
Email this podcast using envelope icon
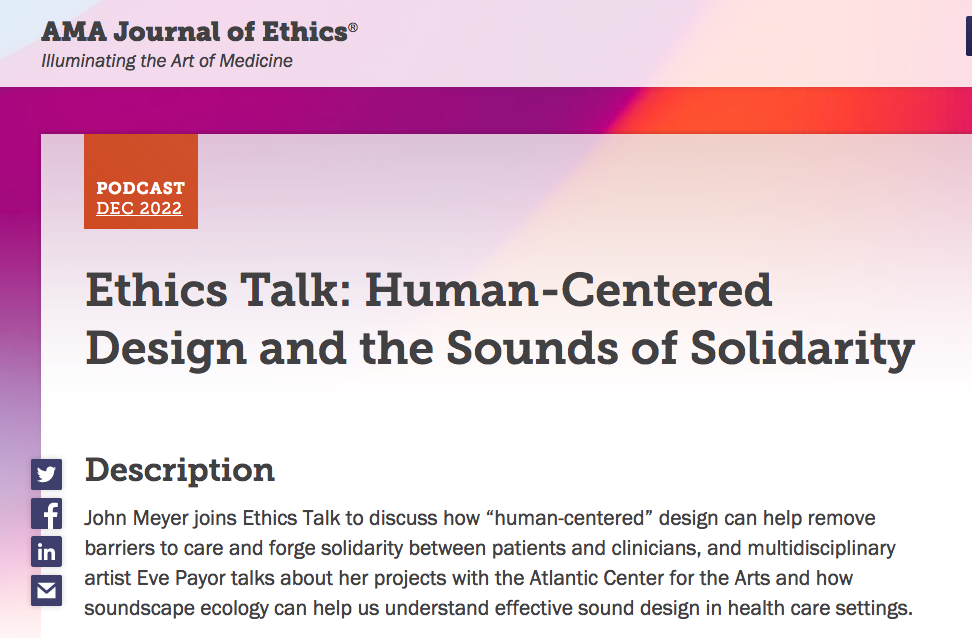click(x=46, y=590)
